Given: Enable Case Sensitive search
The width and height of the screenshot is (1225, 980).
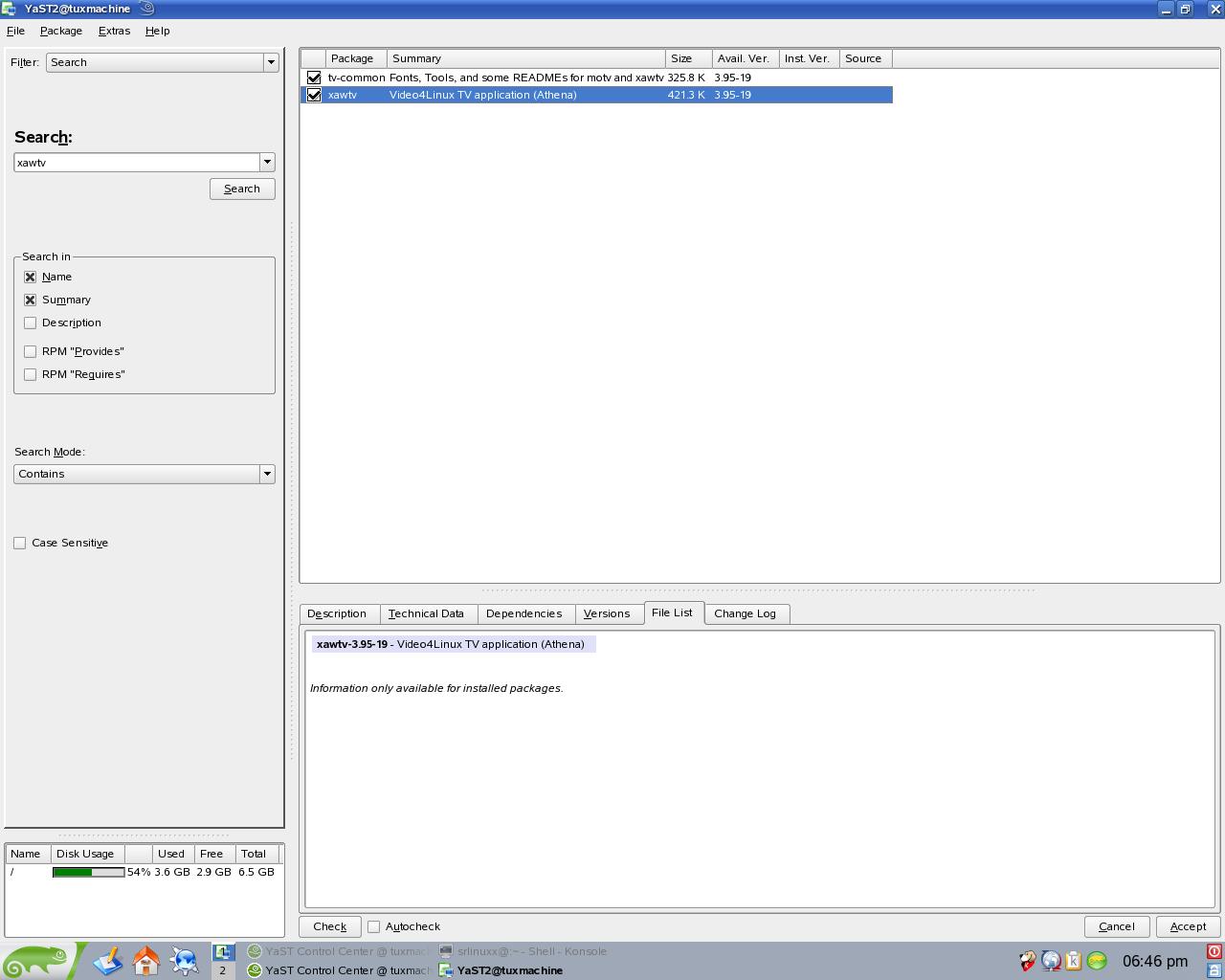Looking at the screenshot, I should (20, 543).
